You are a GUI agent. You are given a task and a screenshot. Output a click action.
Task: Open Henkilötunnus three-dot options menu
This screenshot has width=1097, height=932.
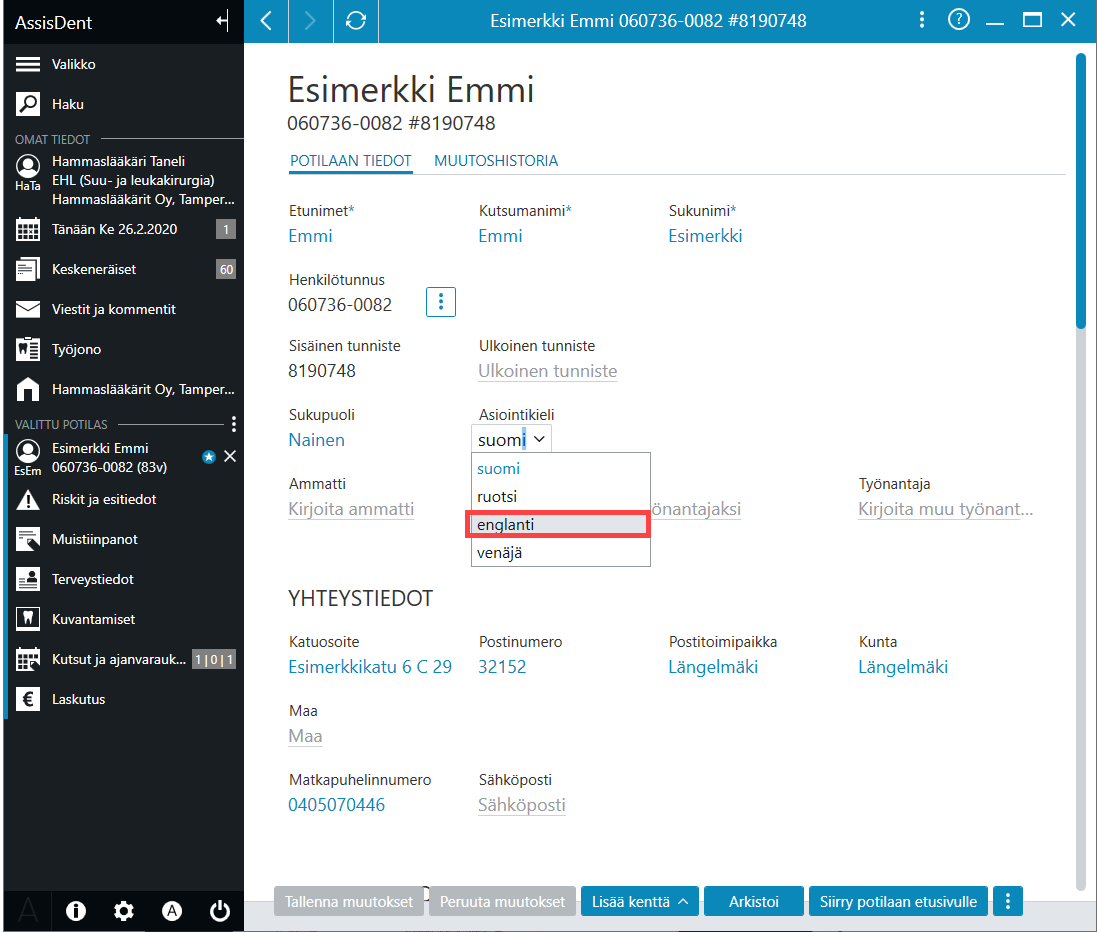pos(441,302)
